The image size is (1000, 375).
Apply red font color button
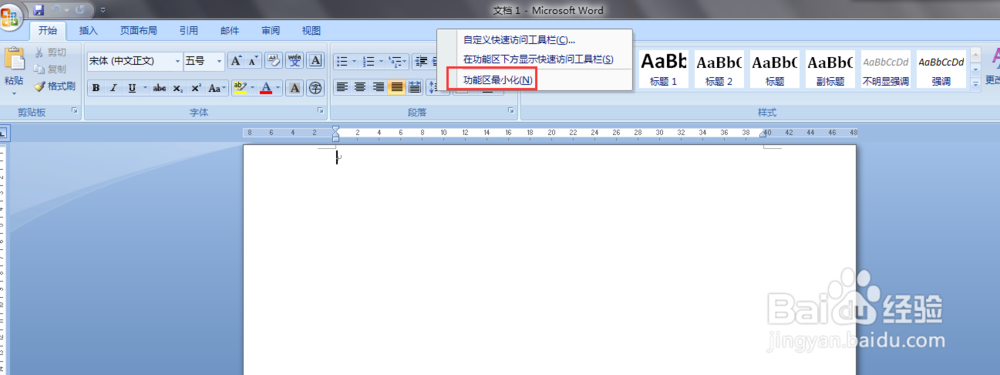pos(266,88)
